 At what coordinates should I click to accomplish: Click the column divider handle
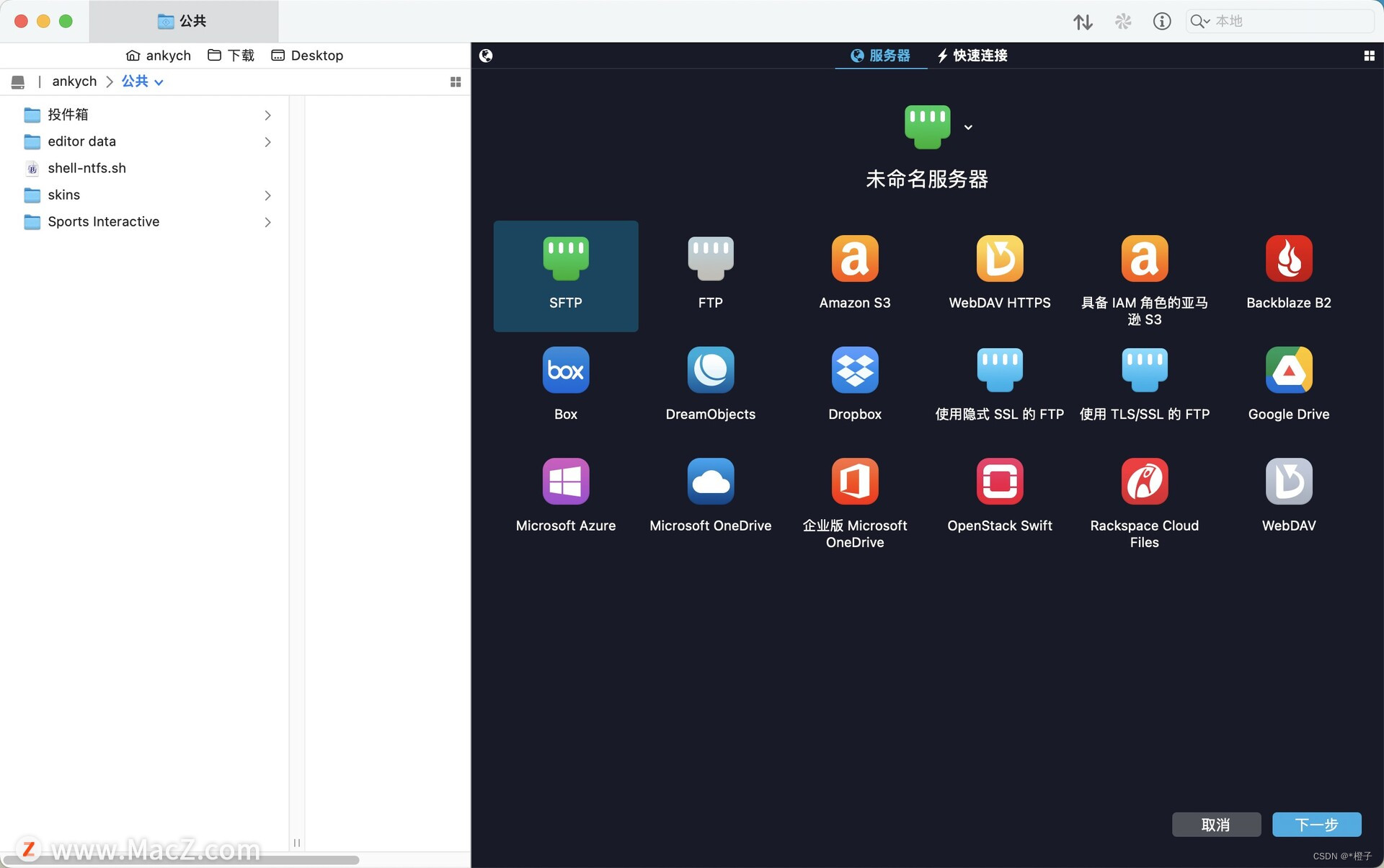click(x=297, y=843)
